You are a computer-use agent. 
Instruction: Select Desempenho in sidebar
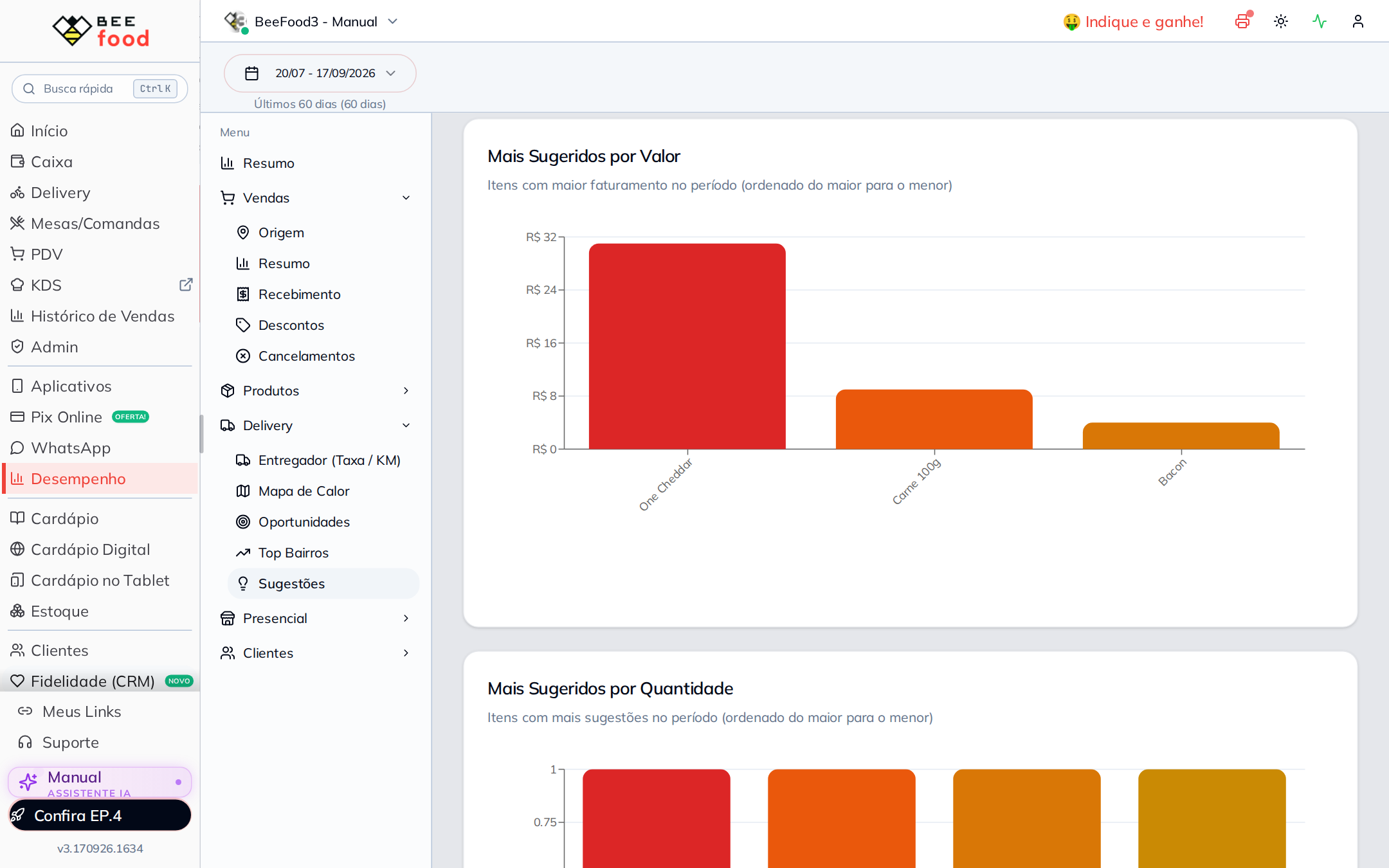(x=100, y=478)
